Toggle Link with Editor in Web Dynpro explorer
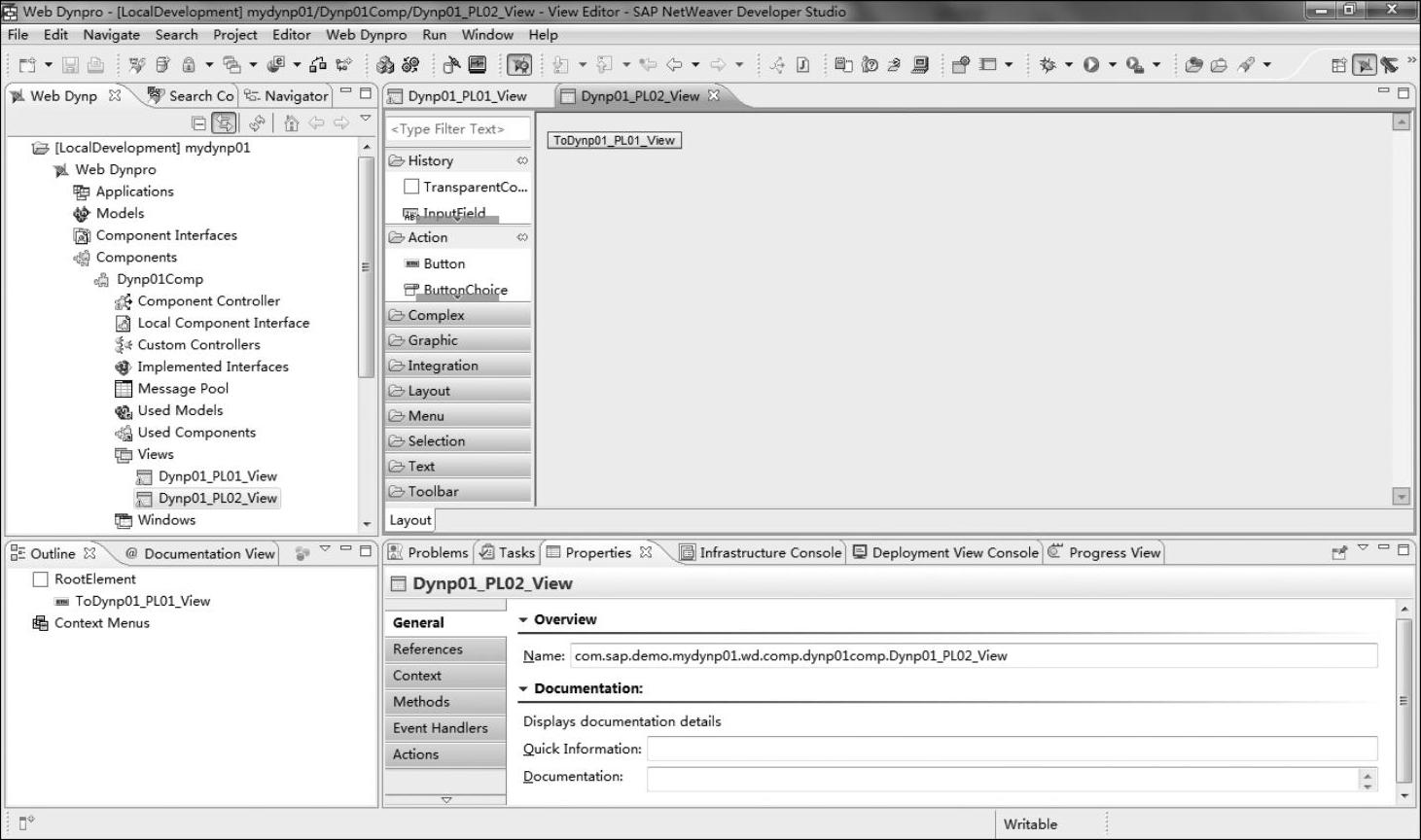 (224, 122)
